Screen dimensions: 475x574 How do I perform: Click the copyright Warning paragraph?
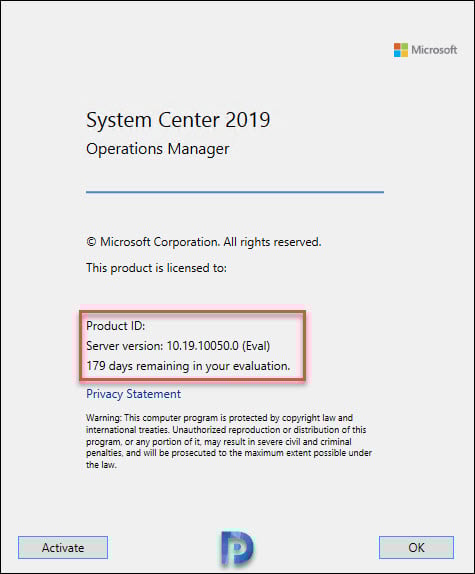[x=229, y=441]
